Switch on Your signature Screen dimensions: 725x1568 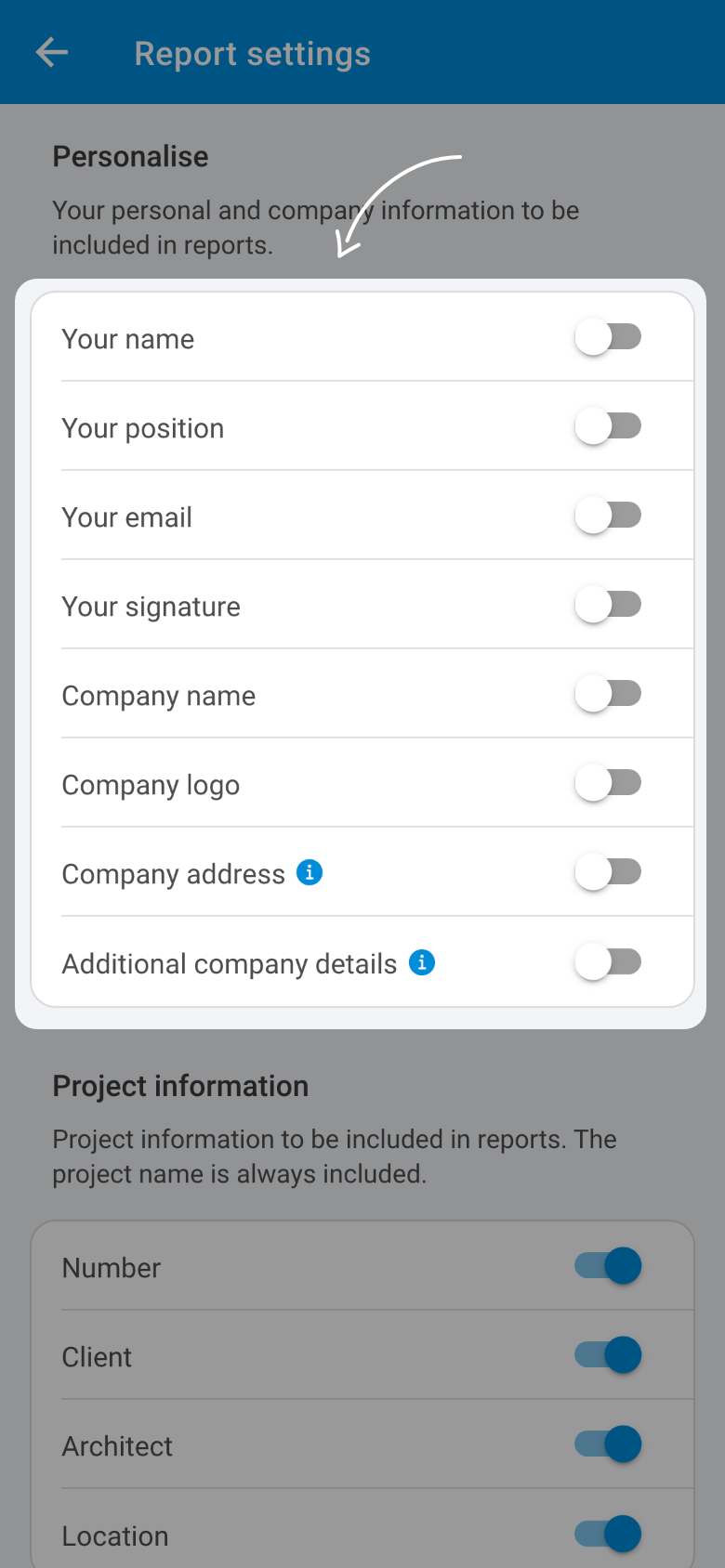(608, 605)
